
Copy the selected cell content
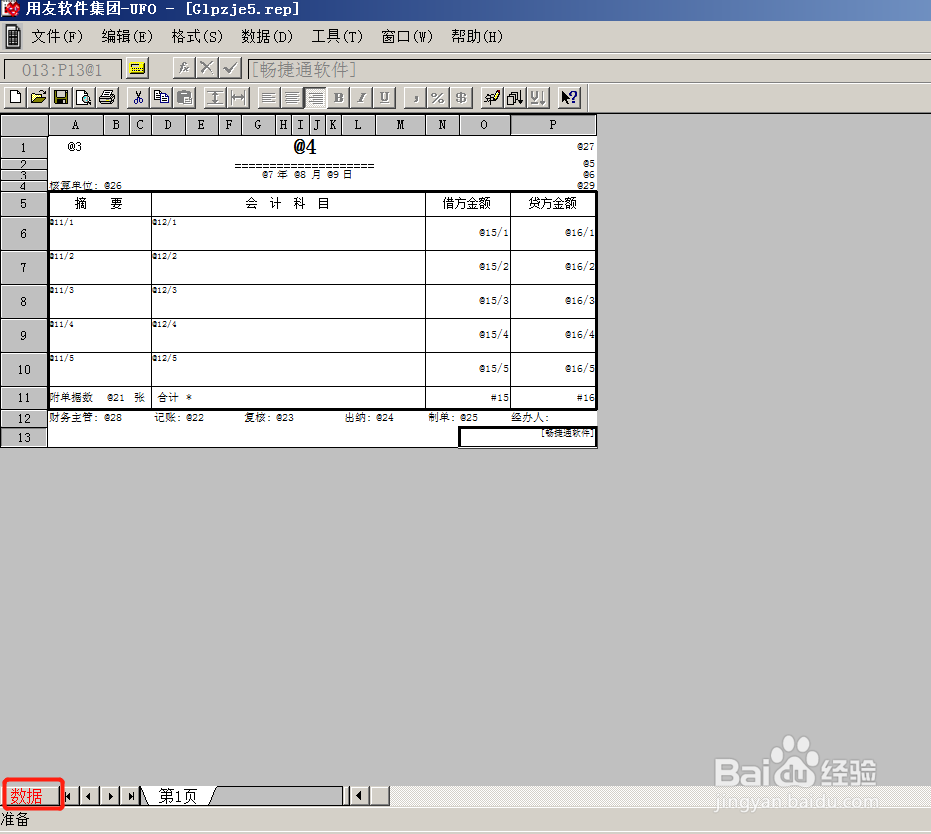click(162, 97)
